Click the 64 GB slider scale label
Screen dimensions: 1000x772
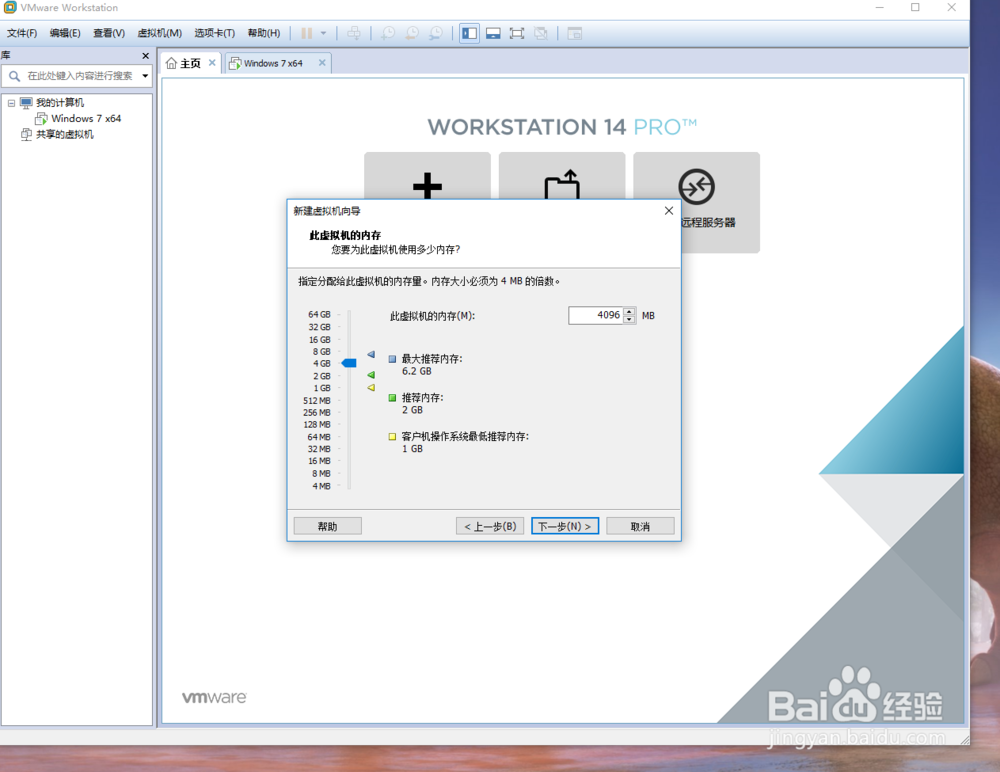coord(319,315)
